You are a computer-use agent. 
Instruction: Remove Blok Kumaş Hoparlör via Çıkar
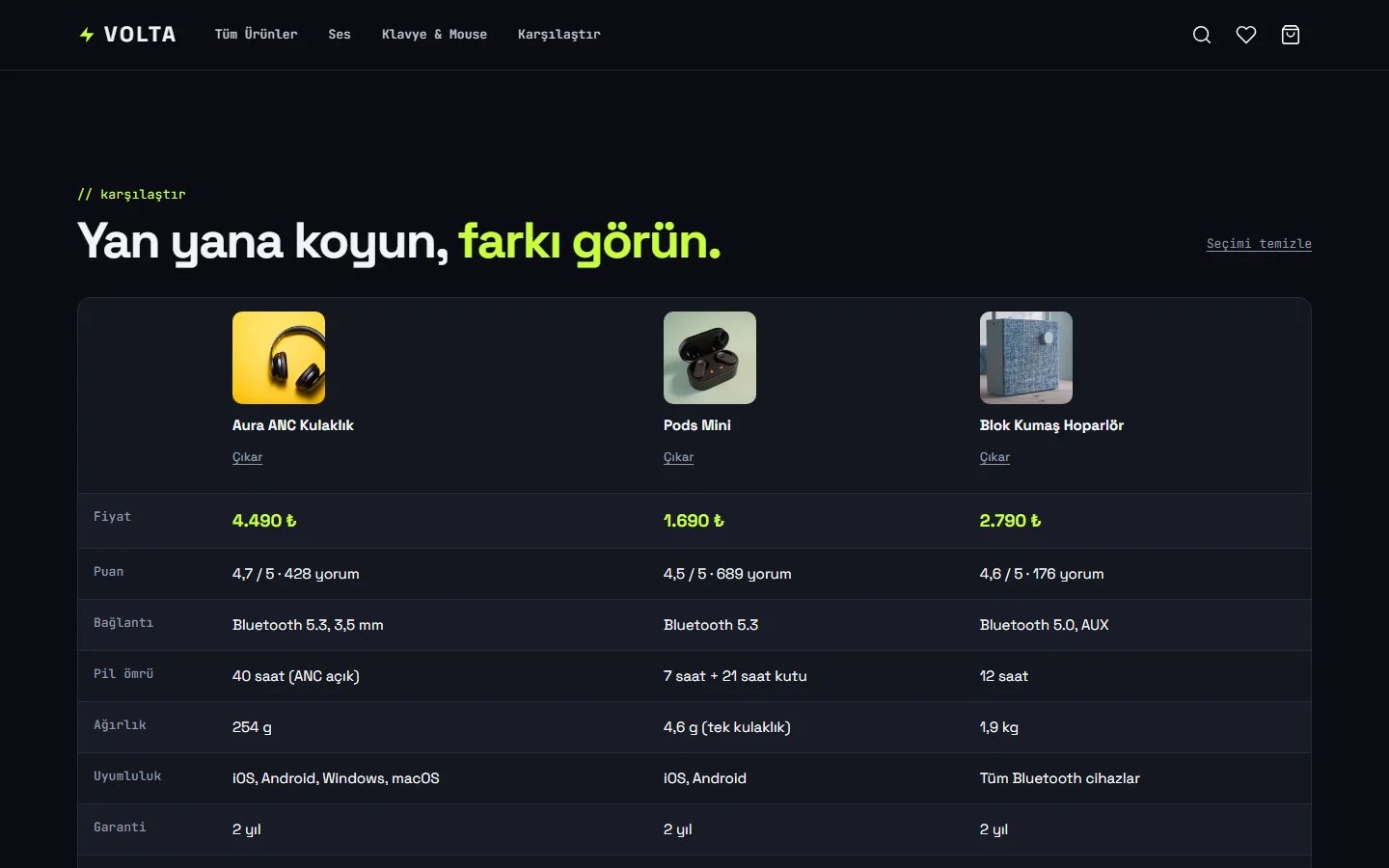(x=994, y=457)
